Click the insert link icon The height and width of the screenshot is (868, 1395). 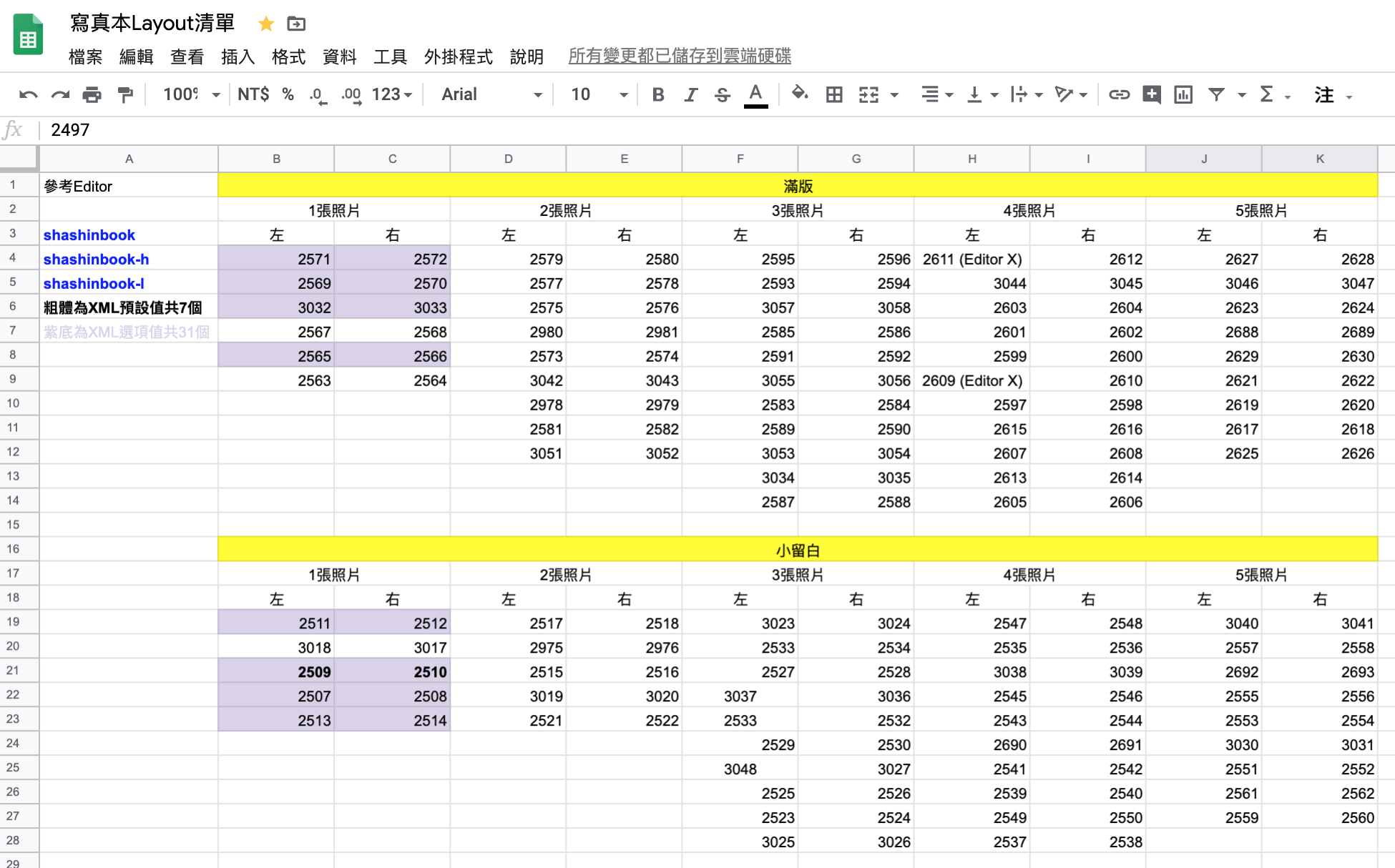click(1119, 94)
